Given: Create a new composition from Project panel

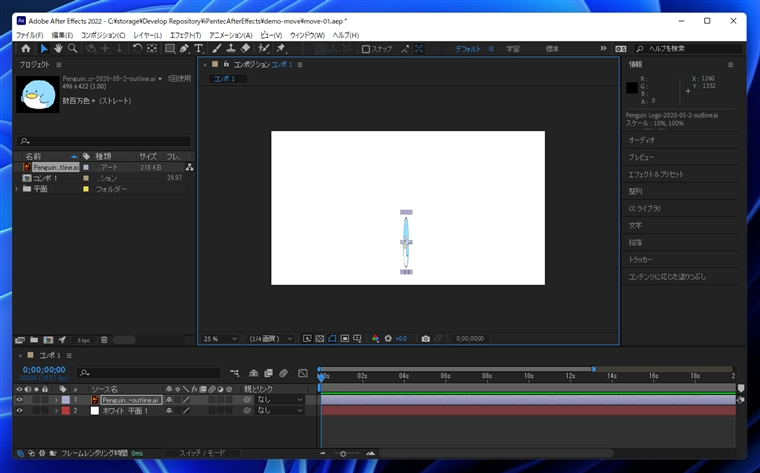Looking at the screenshot, I should [48, 340].
